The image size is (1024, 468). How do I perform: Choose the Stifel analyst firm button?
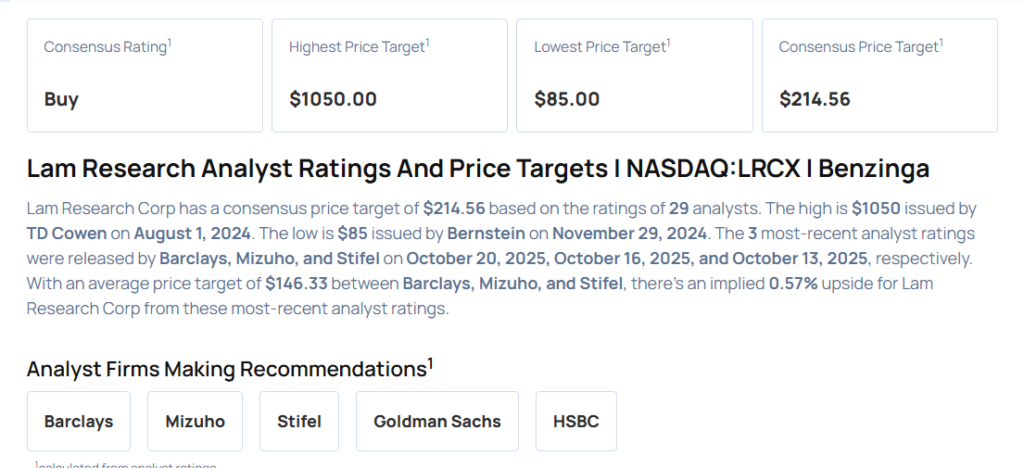point(299,421)
